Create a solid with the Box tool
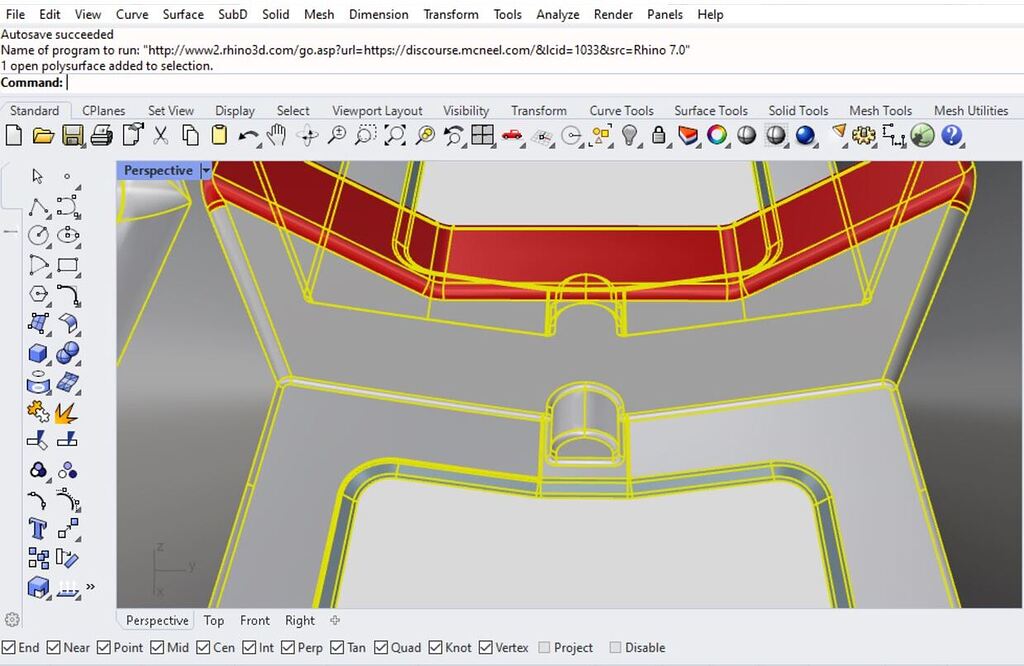This screenshot has width=1024, height=666. pyautogui.click(x=36, y=353)
